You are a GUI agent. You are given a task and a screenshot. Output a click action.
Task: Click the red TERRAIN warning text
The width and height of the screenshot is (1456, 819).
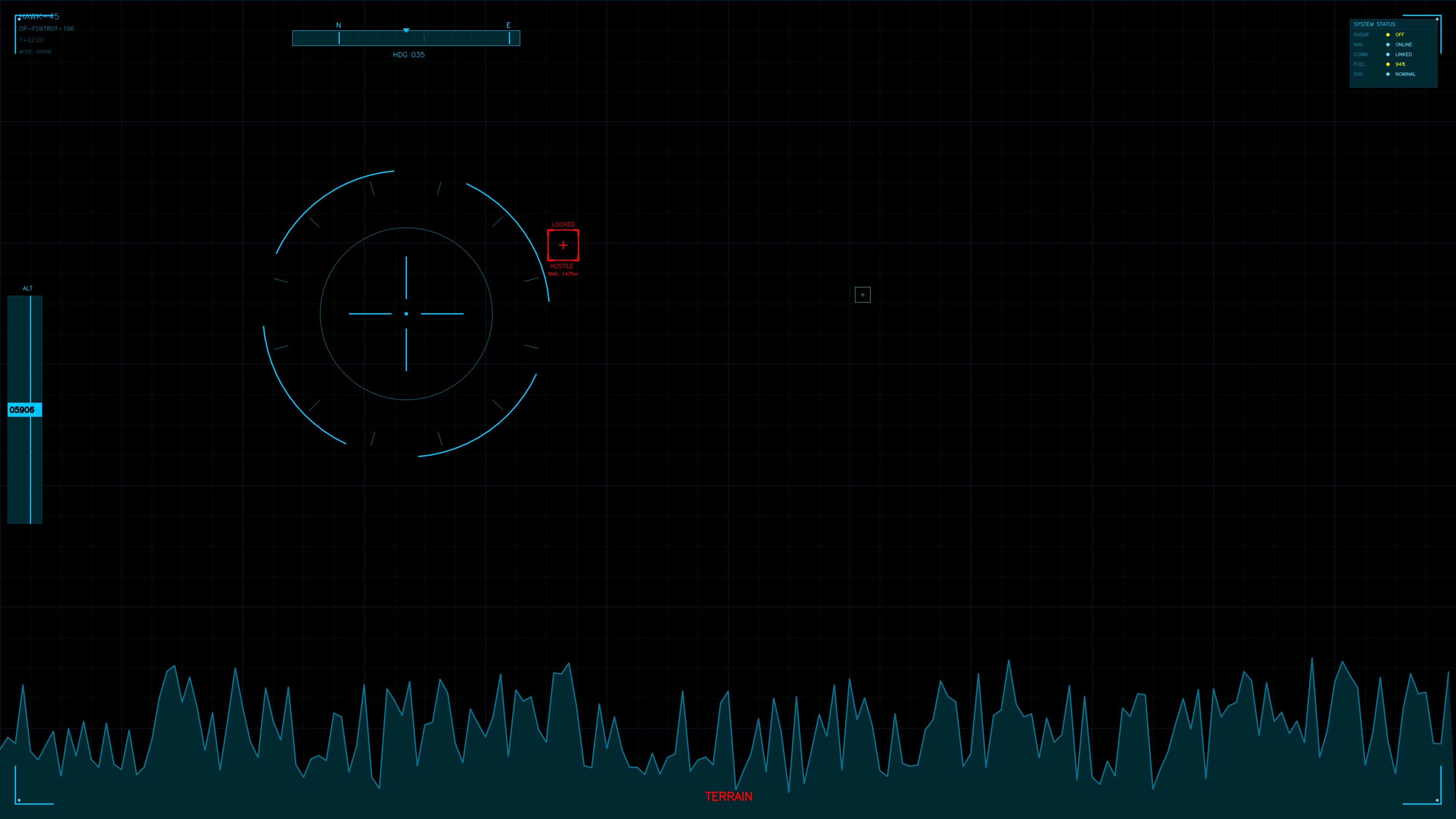click(728, 796)
